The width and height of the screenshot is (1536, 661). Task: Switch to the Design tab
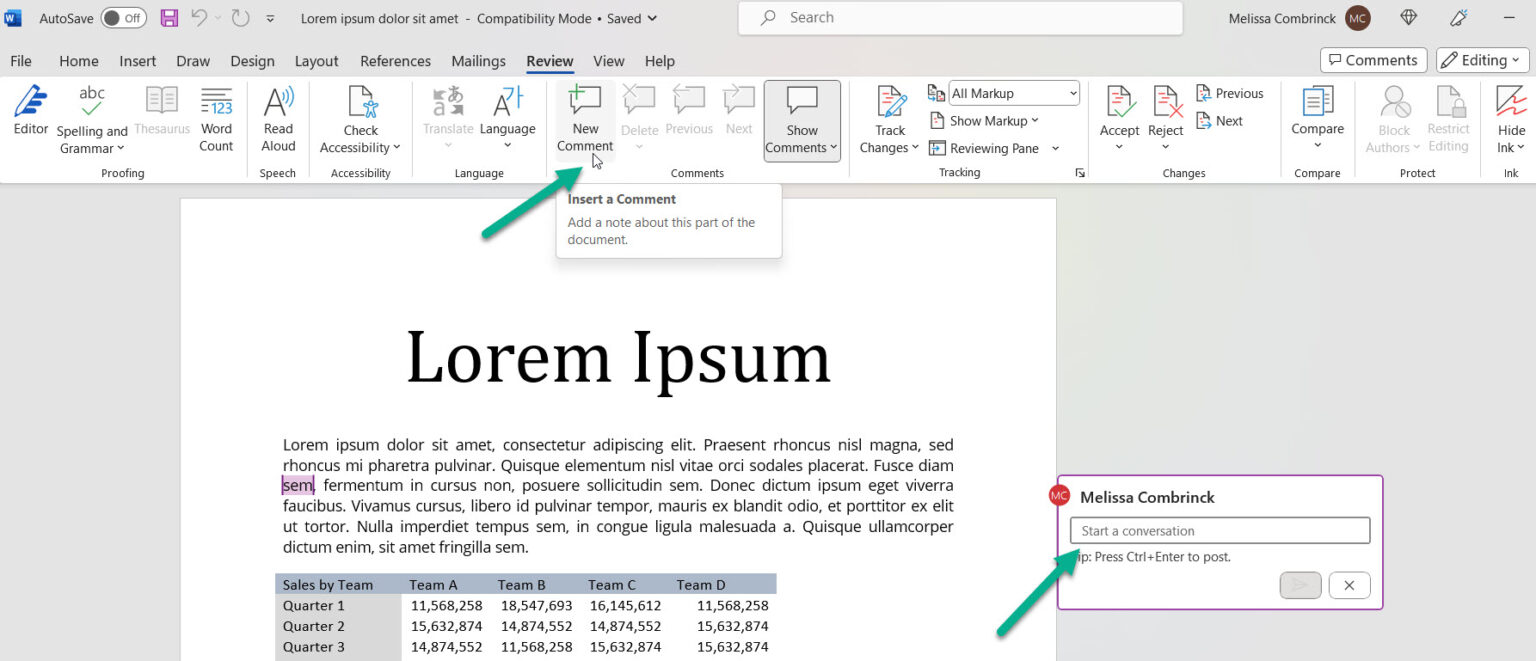click(x=252, y=61)
